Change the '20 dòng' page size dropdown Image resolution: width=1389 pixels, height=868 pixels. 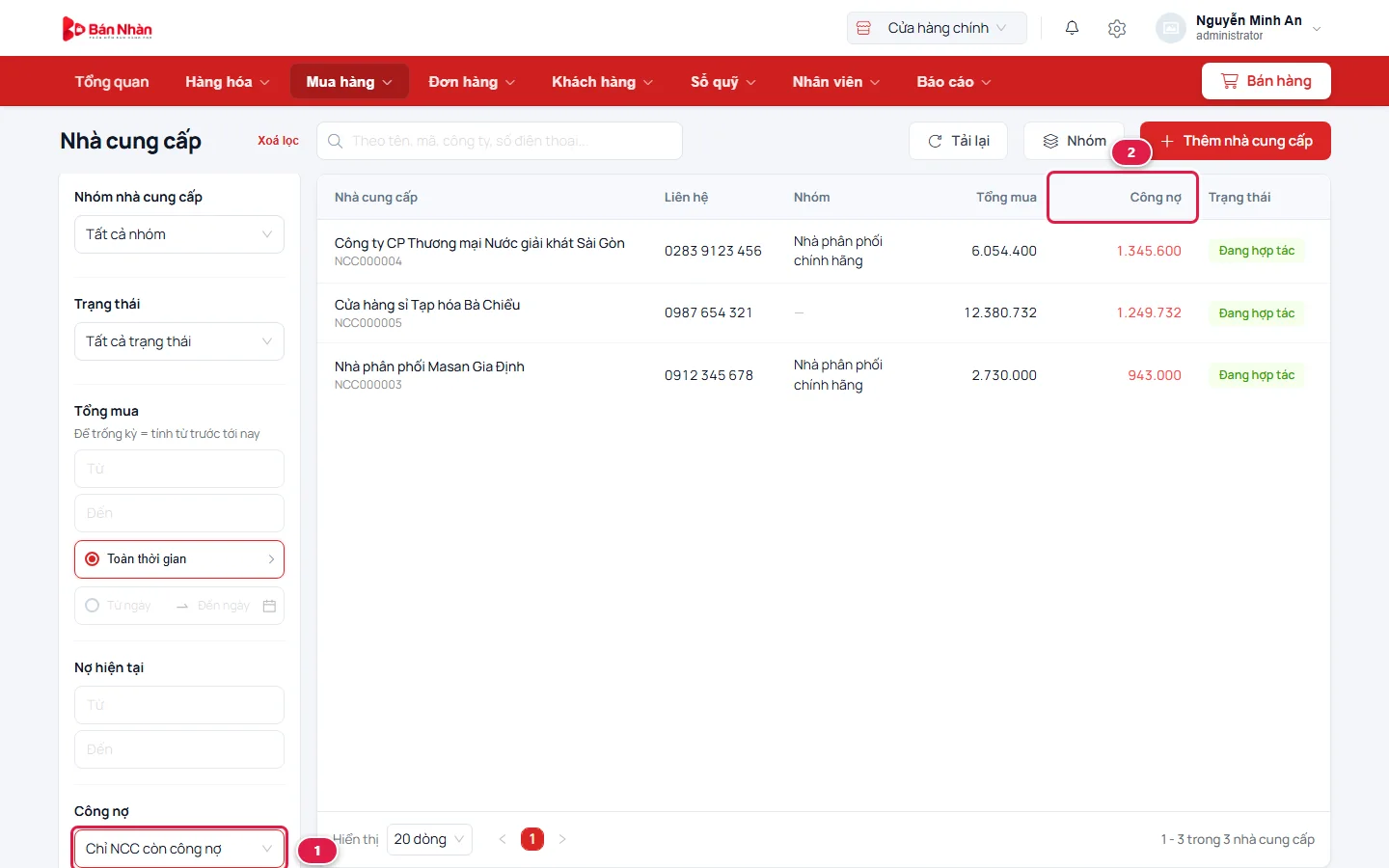click(429, 839)
